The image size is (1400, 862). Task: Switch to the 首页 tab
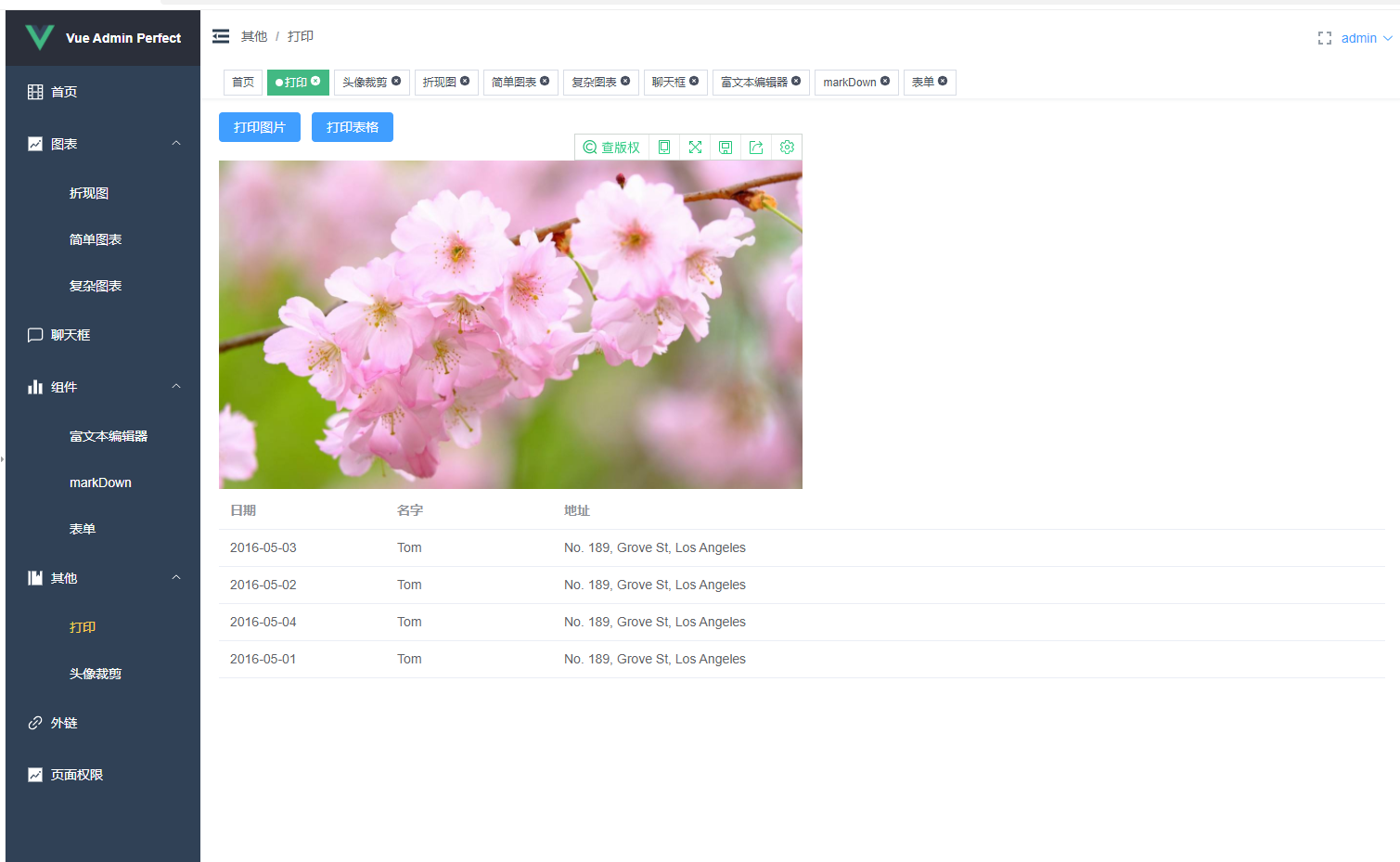point(243,83)
